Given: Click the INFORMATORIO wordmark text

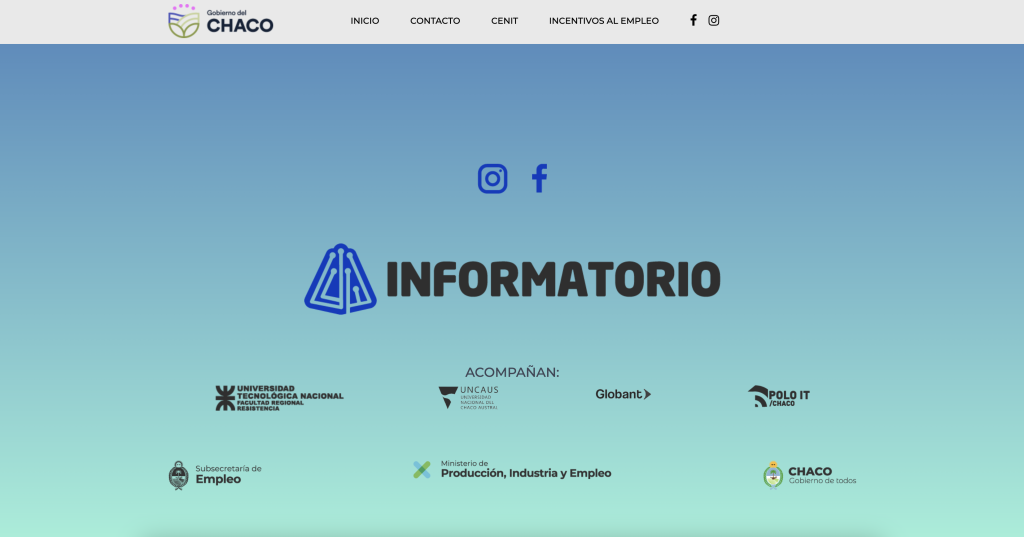Looking at the screenshot, I should (552, 280).
